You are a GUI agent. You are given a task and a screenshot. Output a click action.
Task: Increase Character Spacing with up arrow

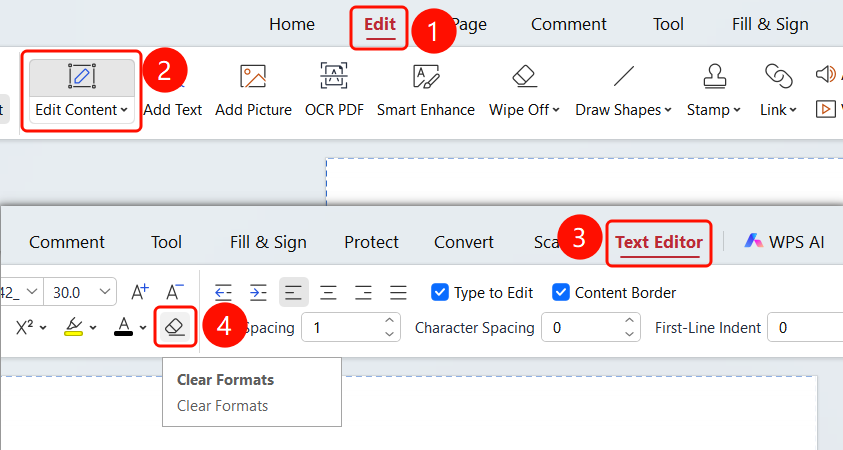(630, 320)
